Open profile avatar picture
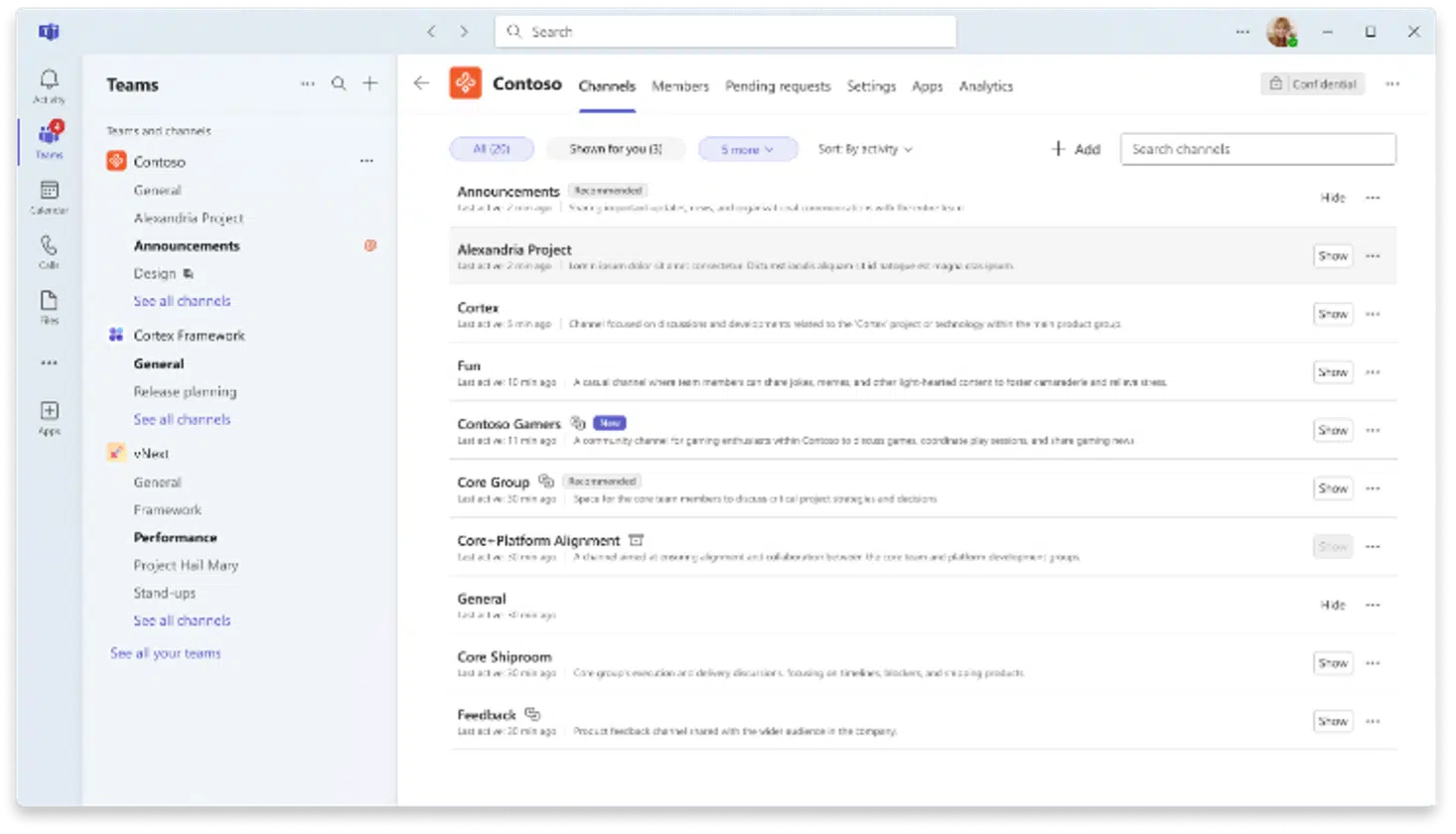1456x834 pixels. [x=1281, y=32]
